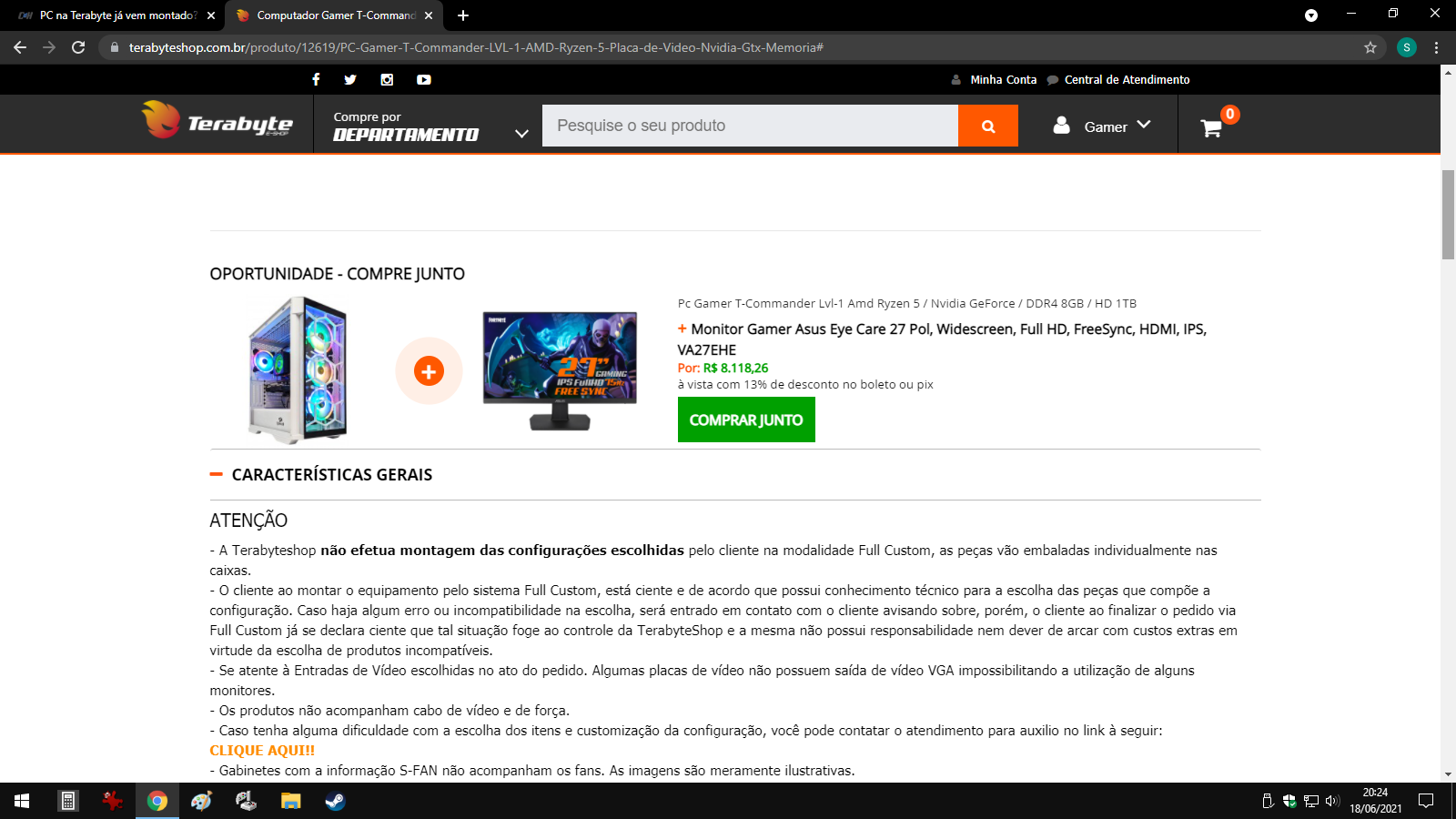Open Monitor Gamer Asus Eye Care product link
1456x819 pixels.
pyautogui.click(x=942, y=339)
